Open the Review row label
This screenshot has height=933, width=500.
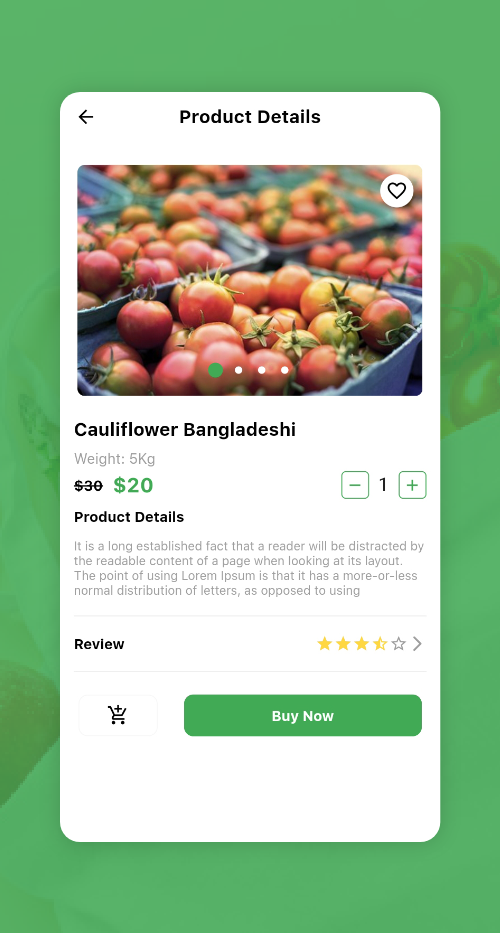pyautogui.click(x=99, y=644)
